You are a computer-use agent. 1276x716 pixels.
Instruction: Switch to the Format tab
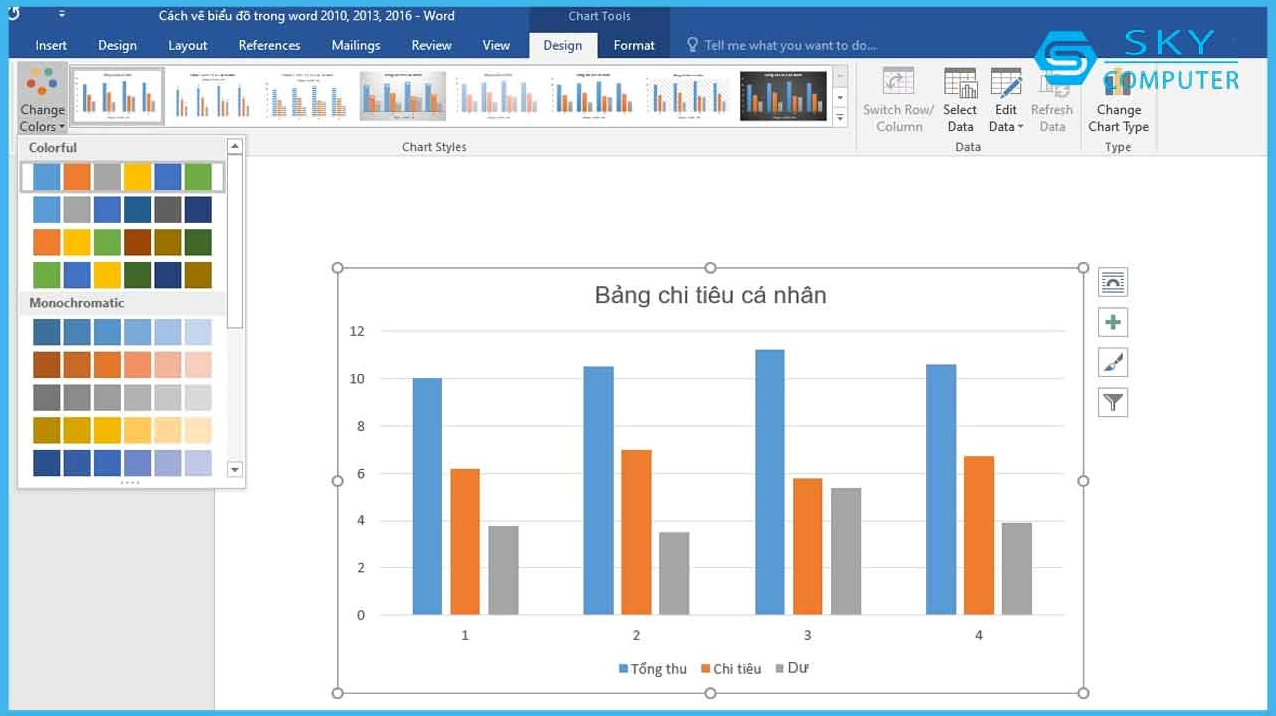634,45
